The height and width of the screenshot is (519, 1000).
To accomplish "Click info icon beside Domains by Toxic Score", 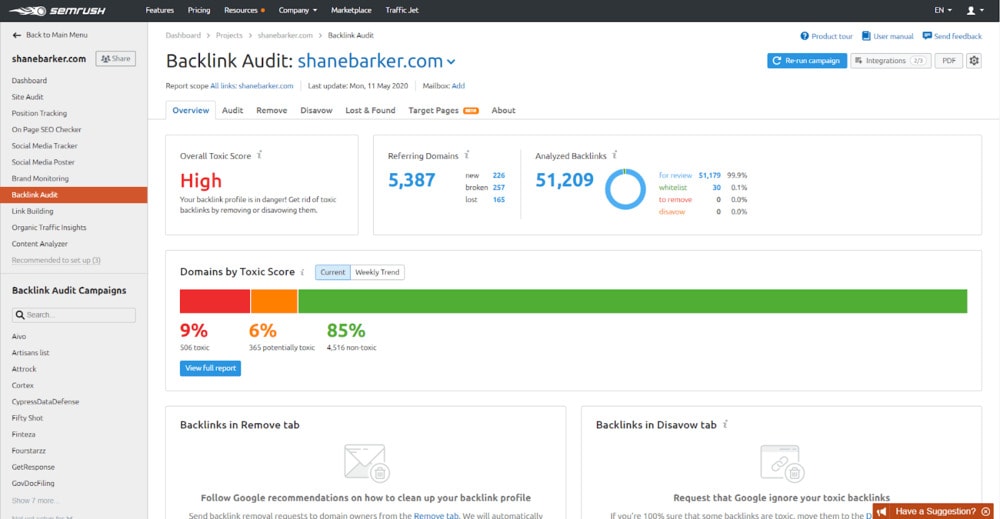I will click(302, 272).
